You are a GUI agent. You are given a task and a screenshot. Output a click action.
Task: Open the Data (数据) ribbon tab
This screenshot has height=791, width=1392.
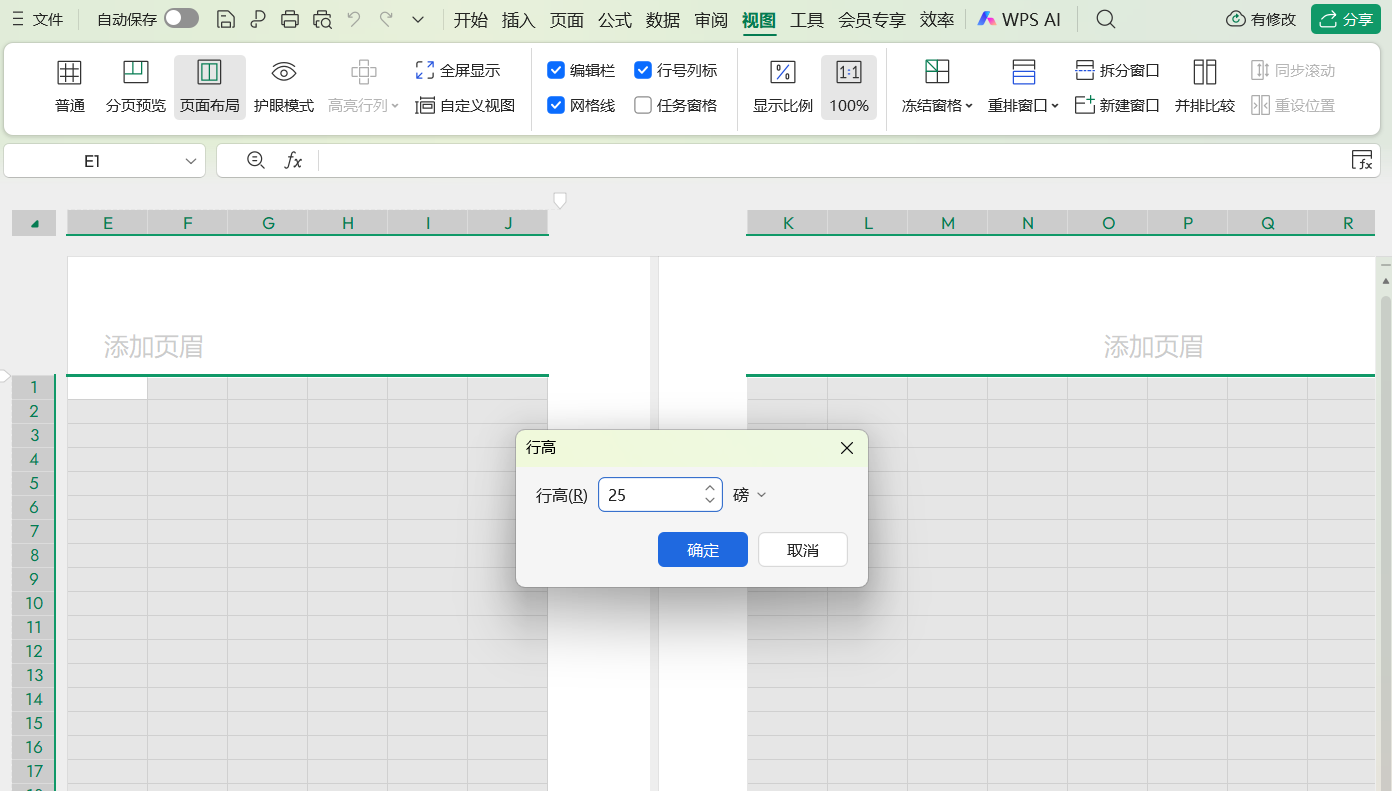pyautogui.click(x=663, y=20)
